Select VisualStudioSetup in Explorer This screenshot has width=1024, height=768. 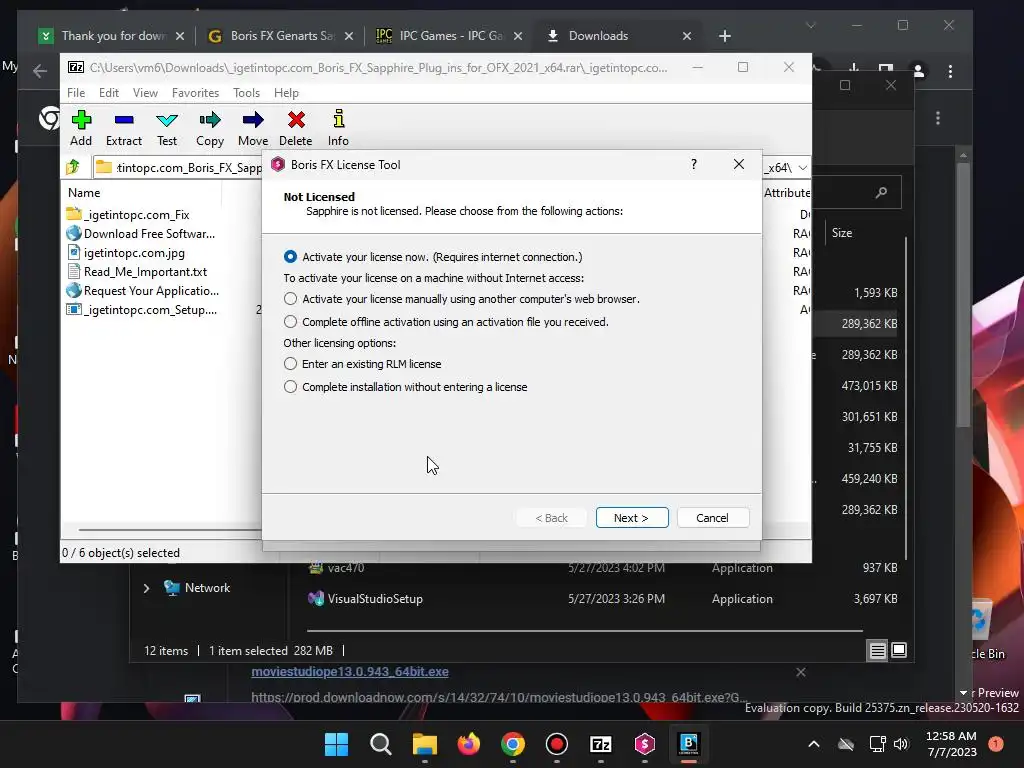(375, 599)
